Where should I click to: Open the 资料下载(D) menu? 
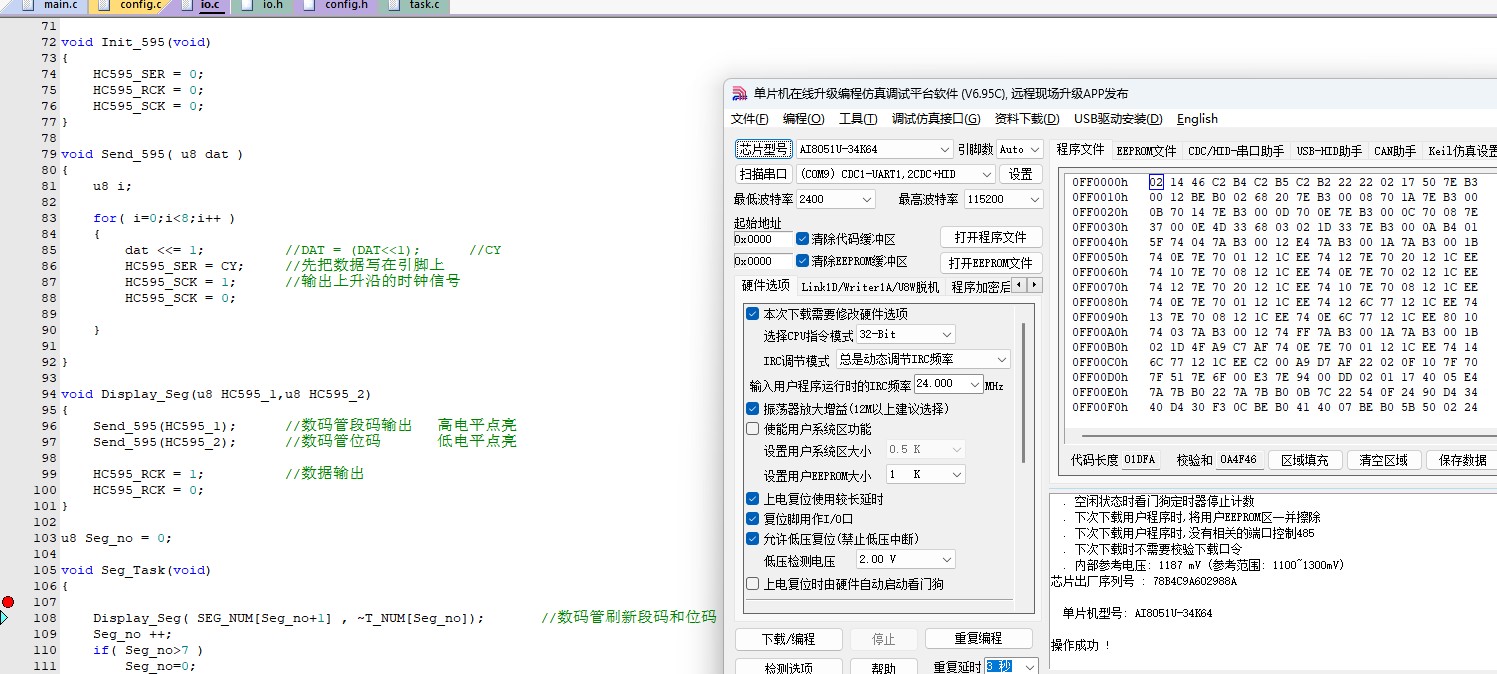[1027, 119]
